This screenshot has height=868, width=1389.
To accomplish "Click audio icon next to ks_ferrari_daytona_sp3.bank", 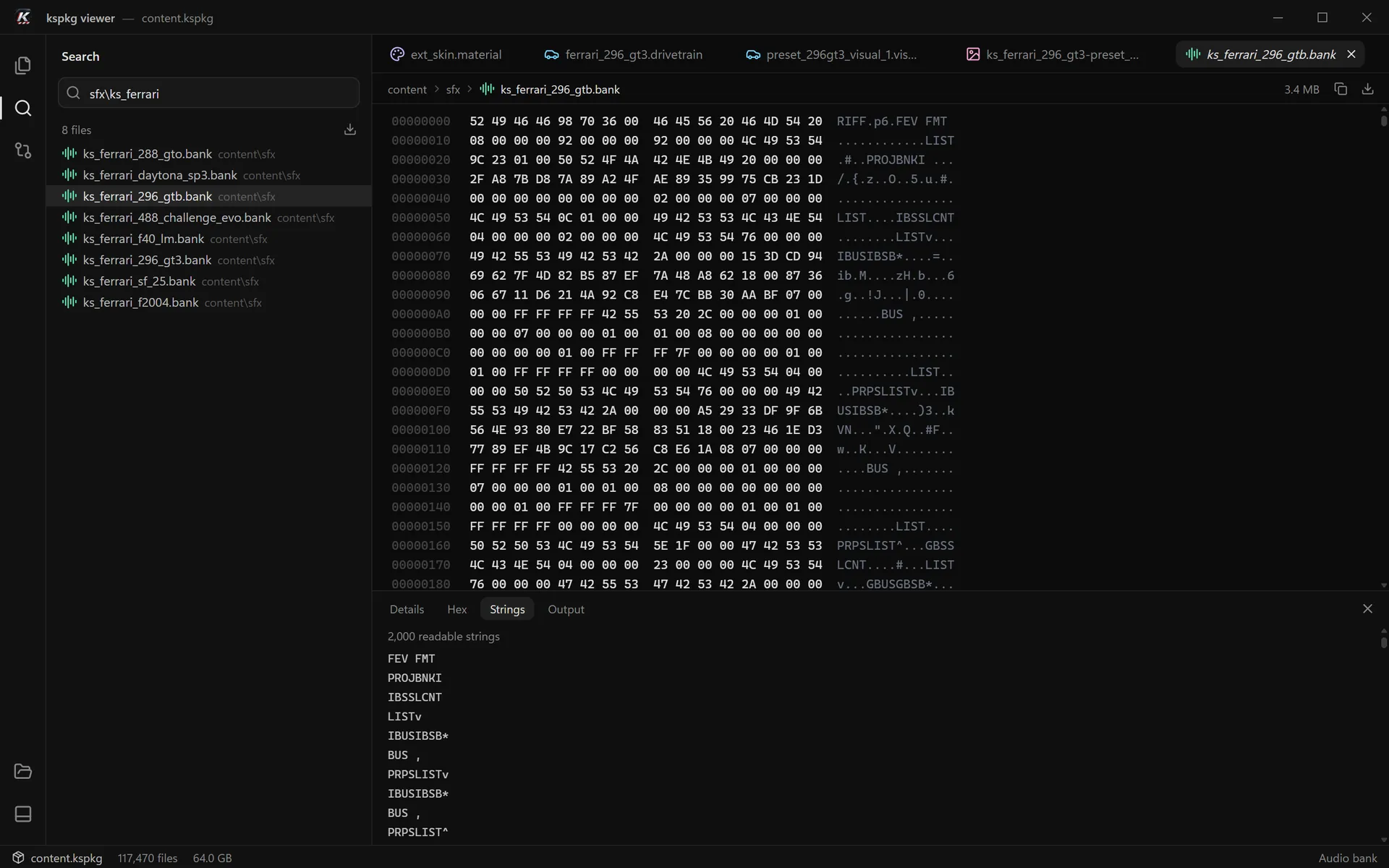I will pyautogui.click(x=69, y=175).
